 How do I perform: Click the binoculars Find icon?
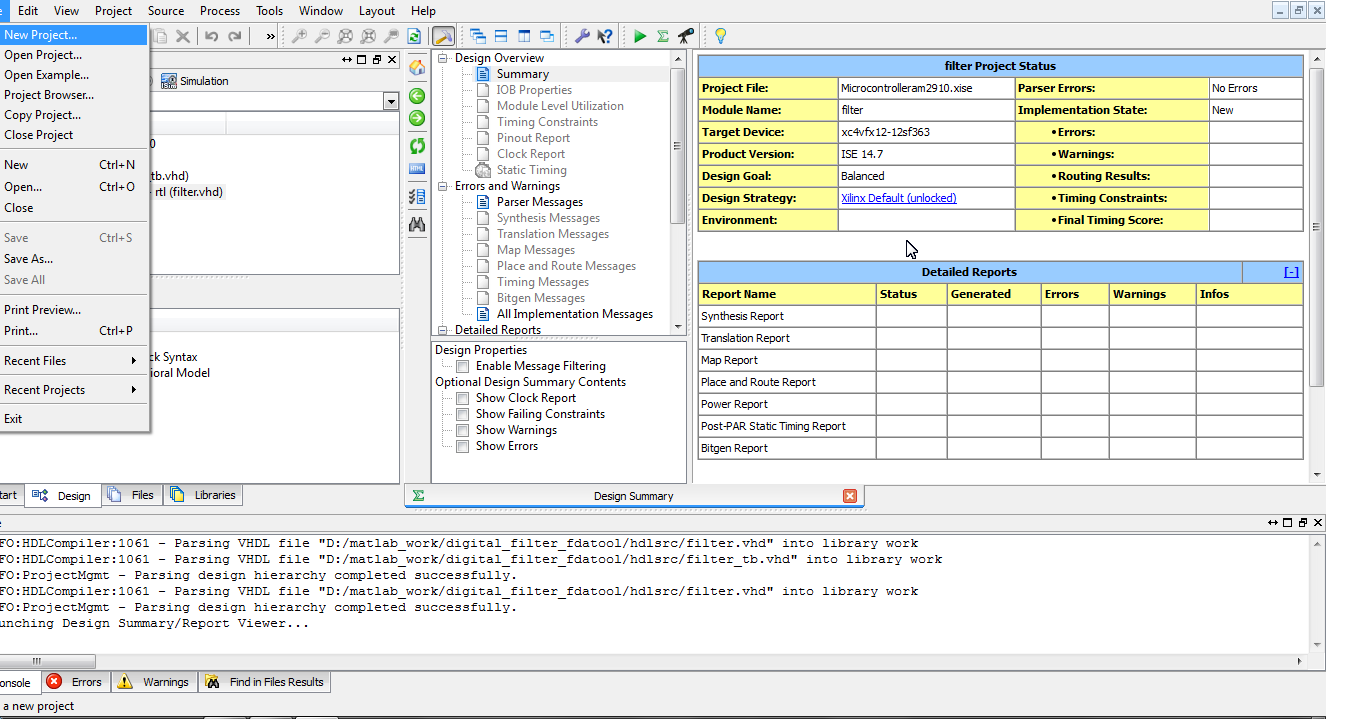click(417, 225)
